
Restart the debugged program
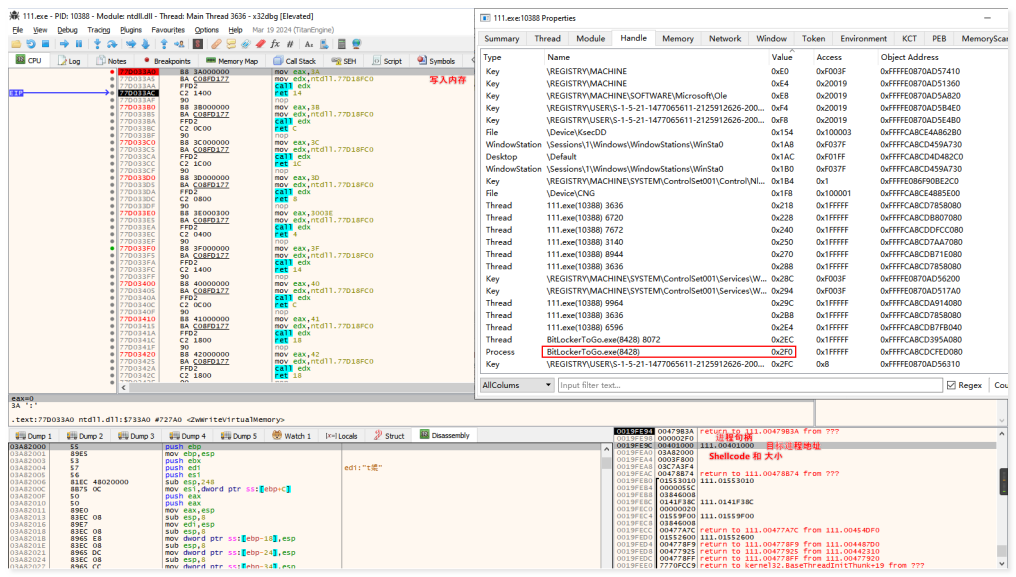32,44
